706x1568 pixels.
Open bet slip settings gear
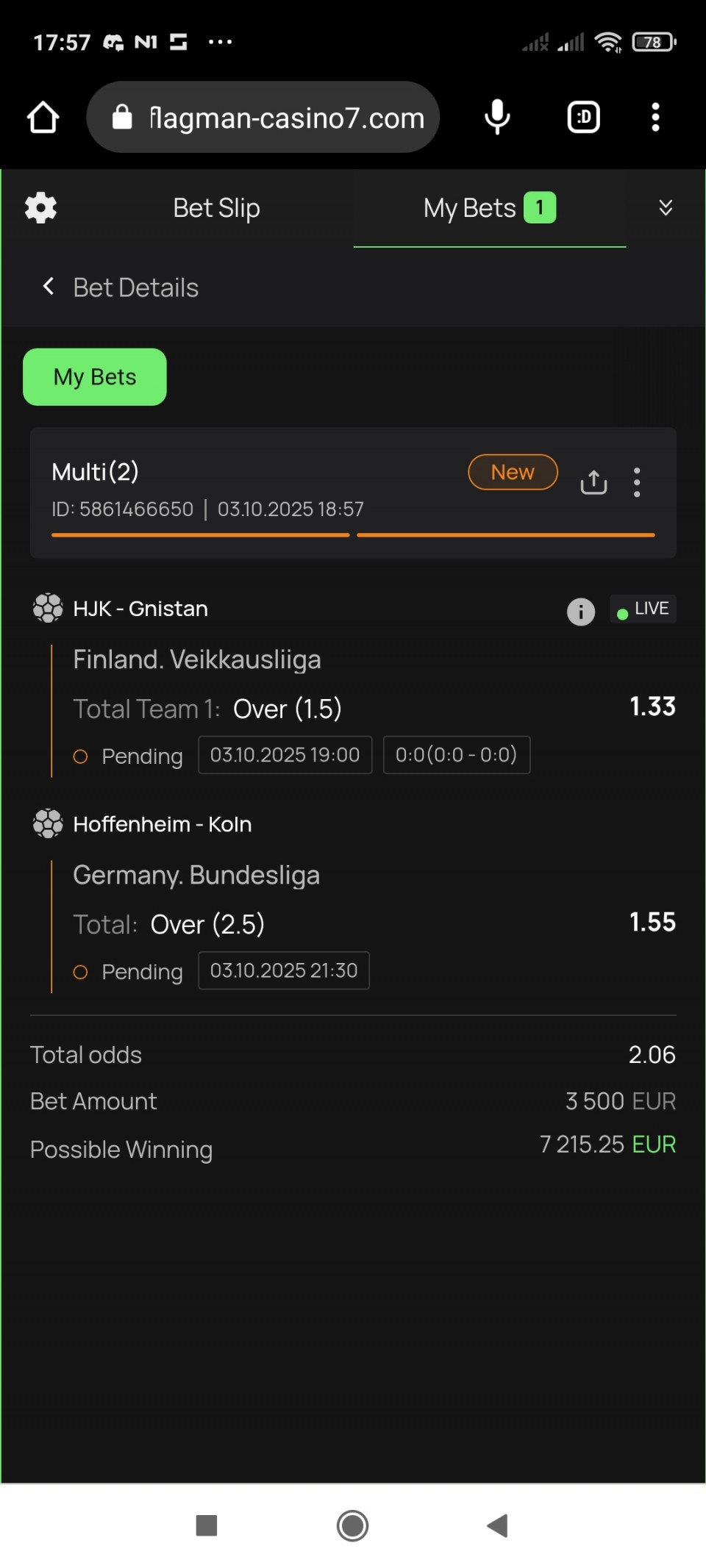tap(40, 208)
